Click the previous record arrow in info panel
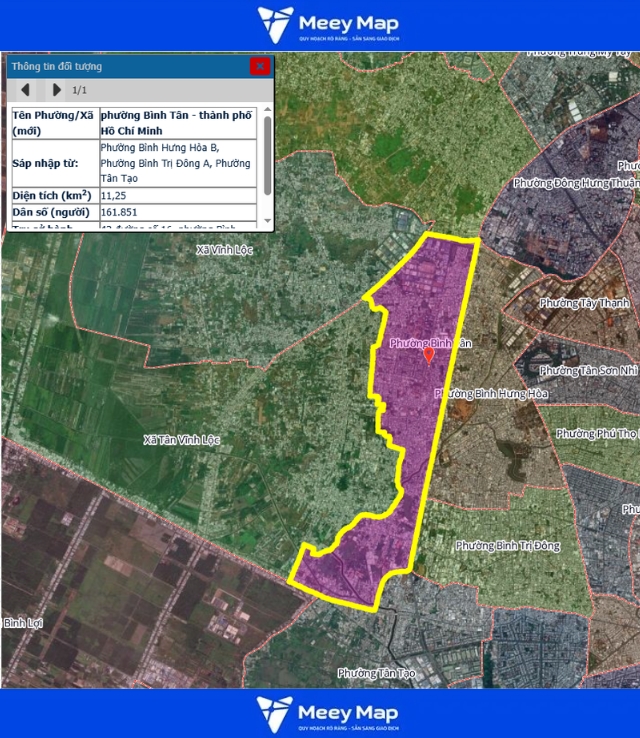The image size is (640, 738). [25, 90]
